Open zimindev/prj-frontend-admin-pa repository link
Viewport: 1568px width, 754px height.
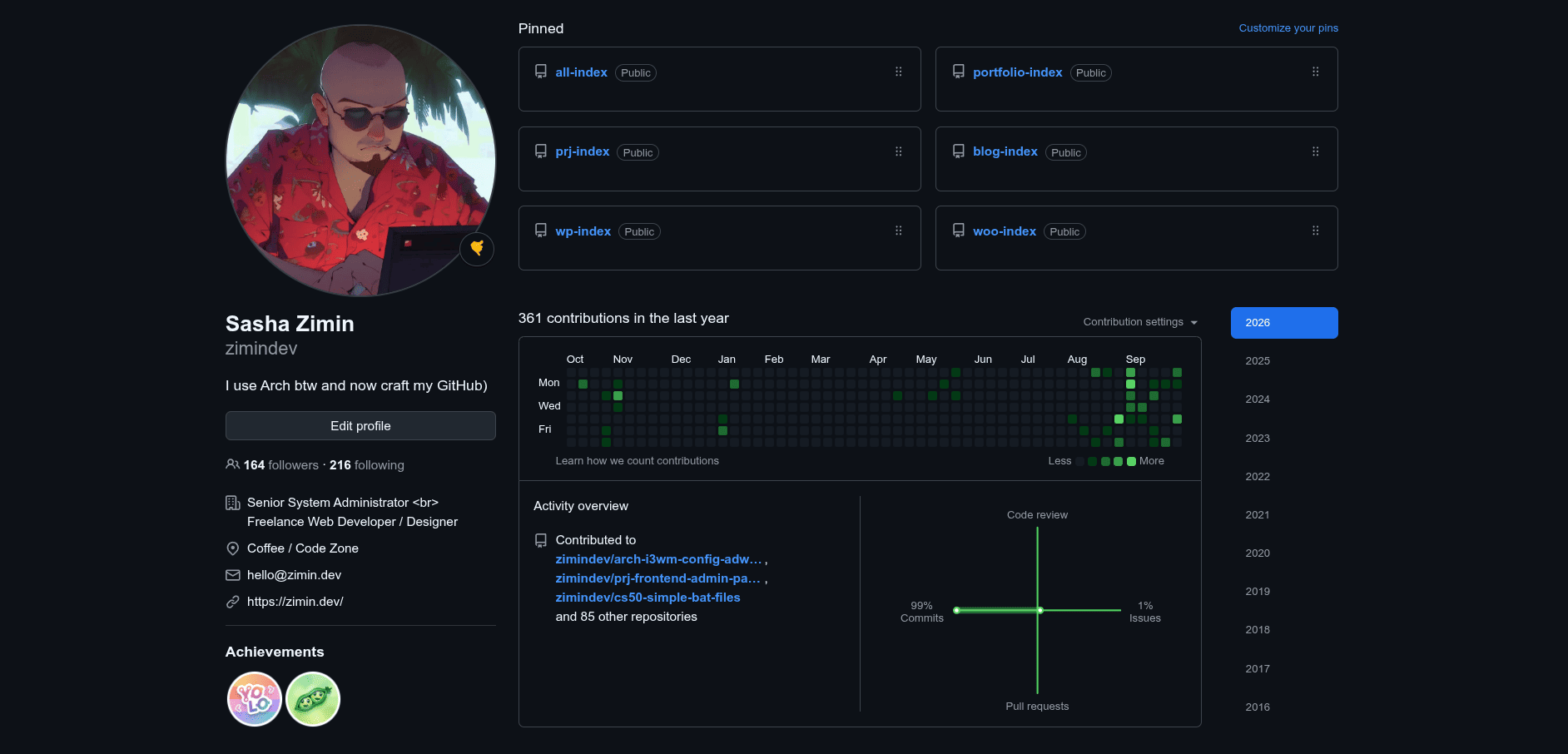click(x=657, y=578)
